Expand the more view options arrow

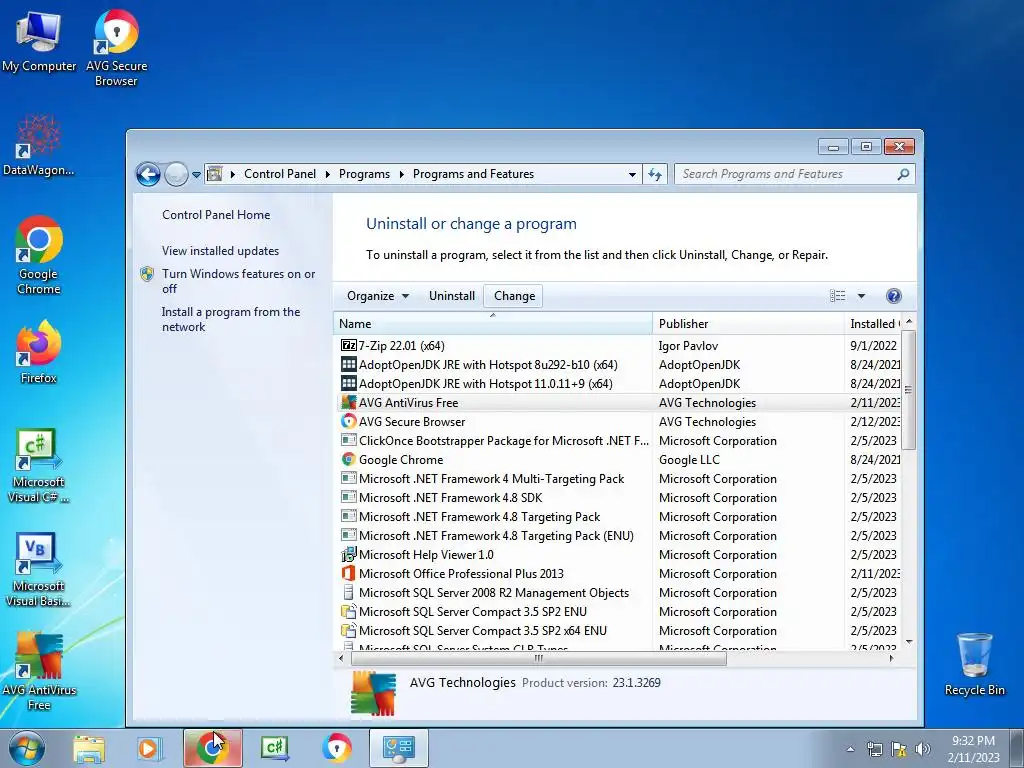point(861,296)
